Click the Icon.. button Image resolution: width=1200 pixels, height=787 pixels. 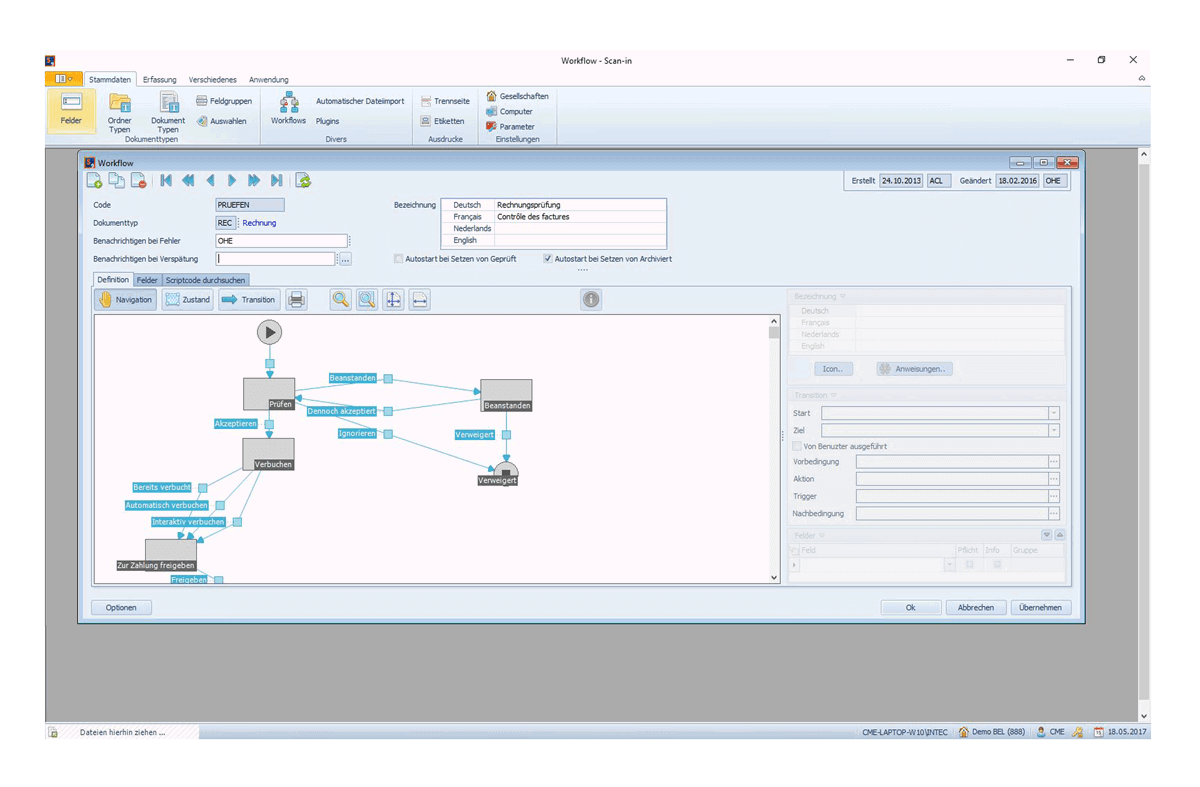(832, 369)
